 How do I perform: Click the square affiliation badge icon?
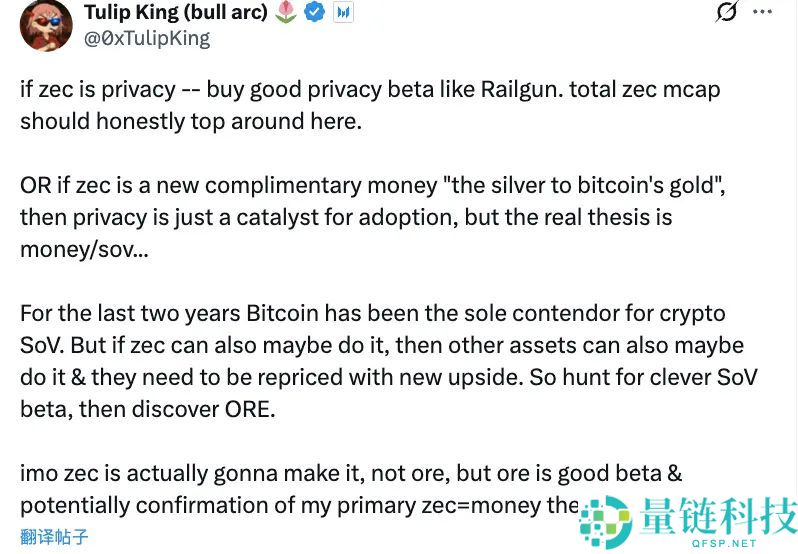click(x=343, y=14)
